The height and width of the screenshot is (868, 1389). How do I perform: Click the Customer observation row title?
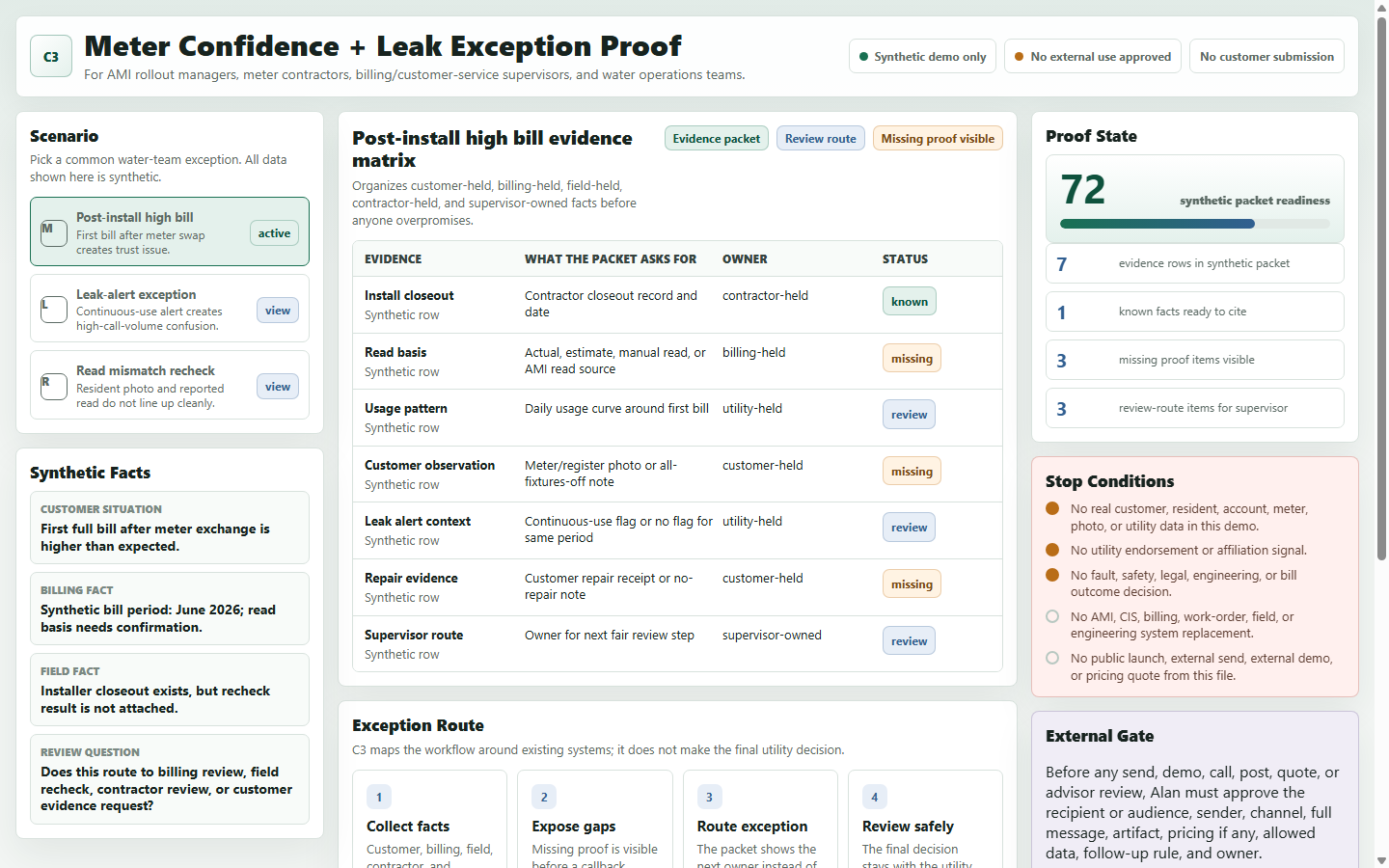pyautogui.click(x=429, y=466)
